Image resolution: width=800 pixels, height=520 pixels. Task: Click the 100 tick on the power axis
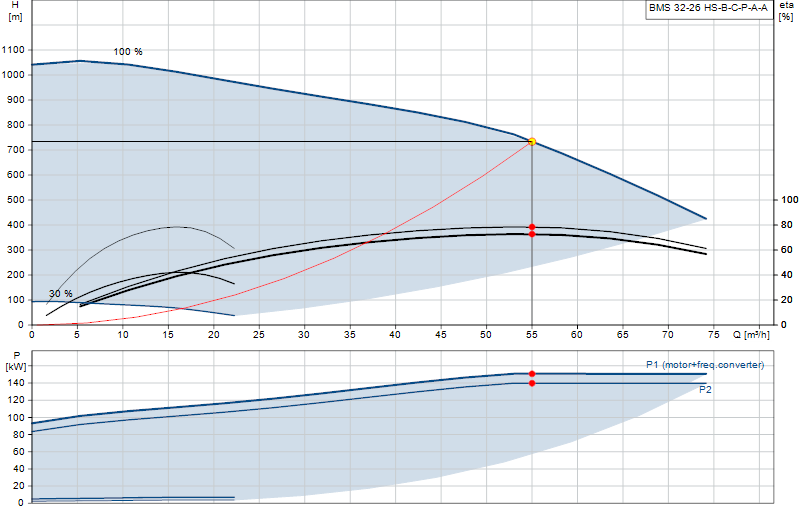[16, 417]
